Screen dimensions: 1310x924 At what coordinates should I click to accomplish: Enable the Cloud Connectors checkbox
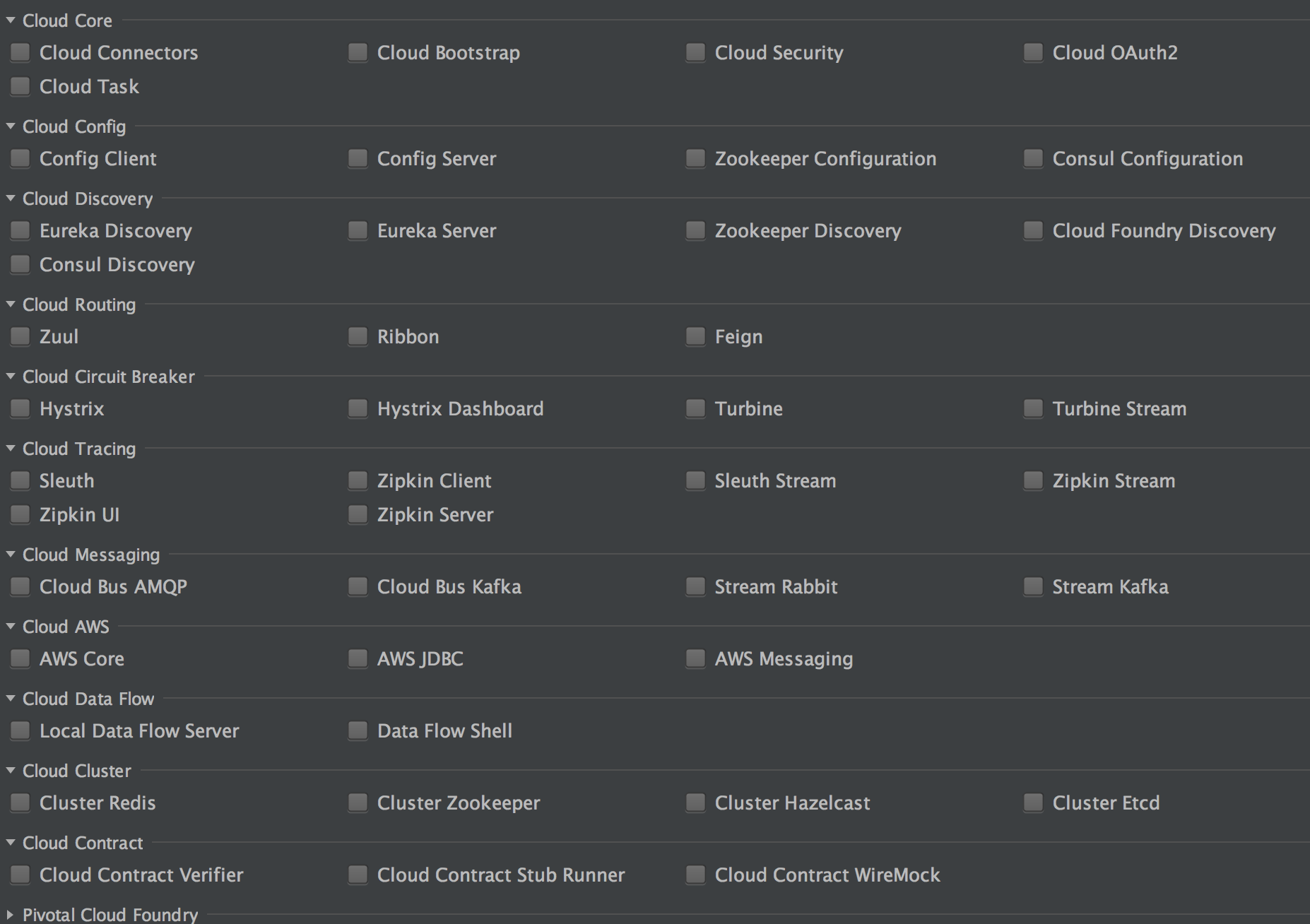coord(20,52)
